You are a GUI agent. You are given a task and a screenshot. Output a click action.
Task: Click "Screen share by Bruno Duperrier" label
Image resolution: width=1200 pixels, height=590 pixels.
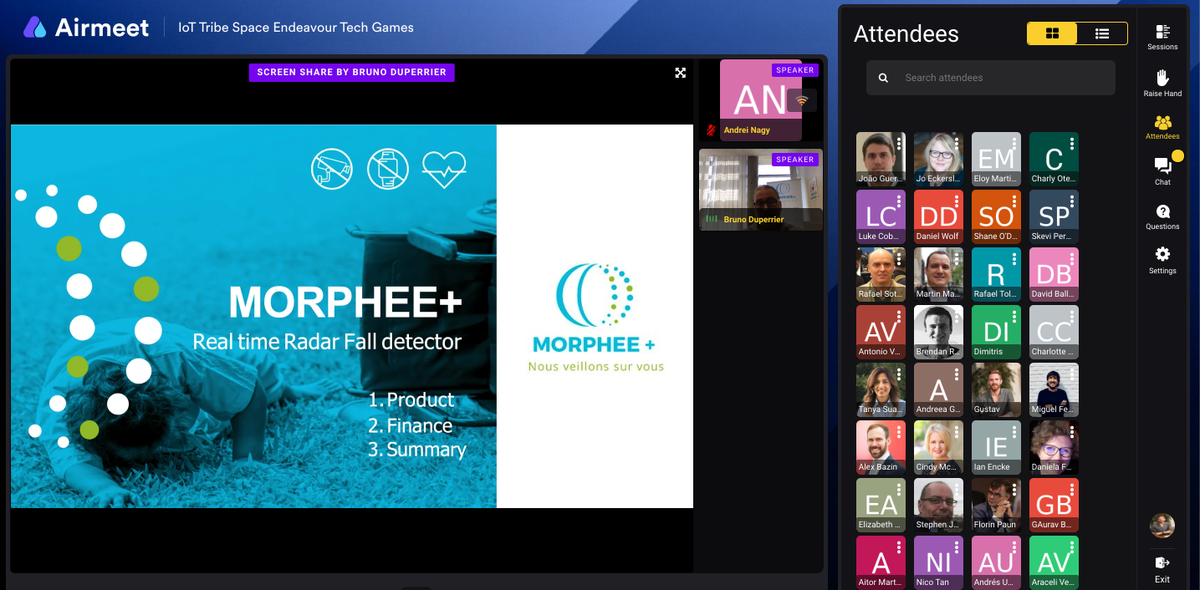pyautogui.click(x=352, y=72)
